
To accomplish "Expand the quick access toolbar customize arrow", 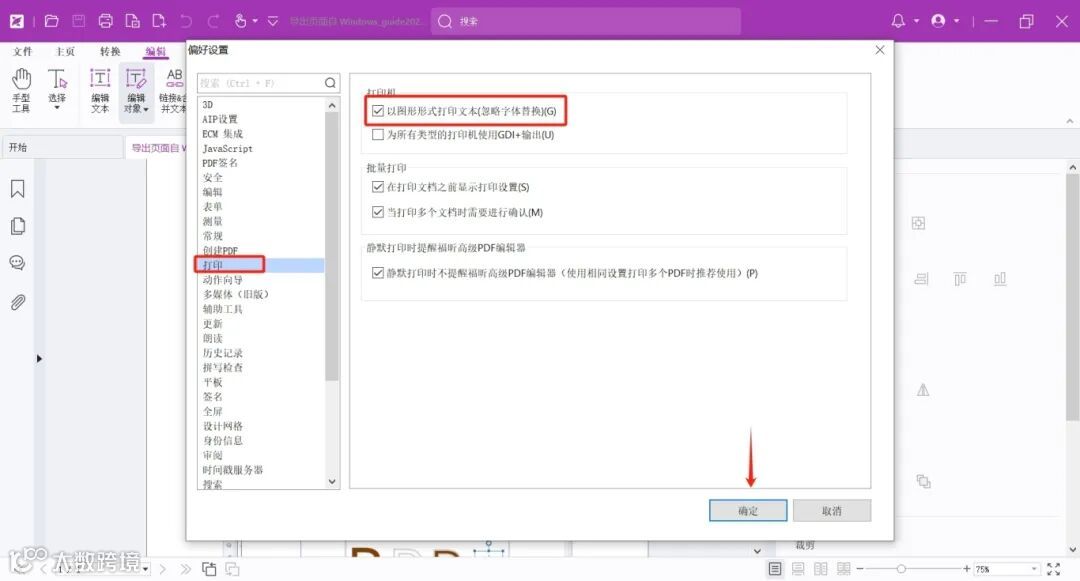I will tap(273, 21).
